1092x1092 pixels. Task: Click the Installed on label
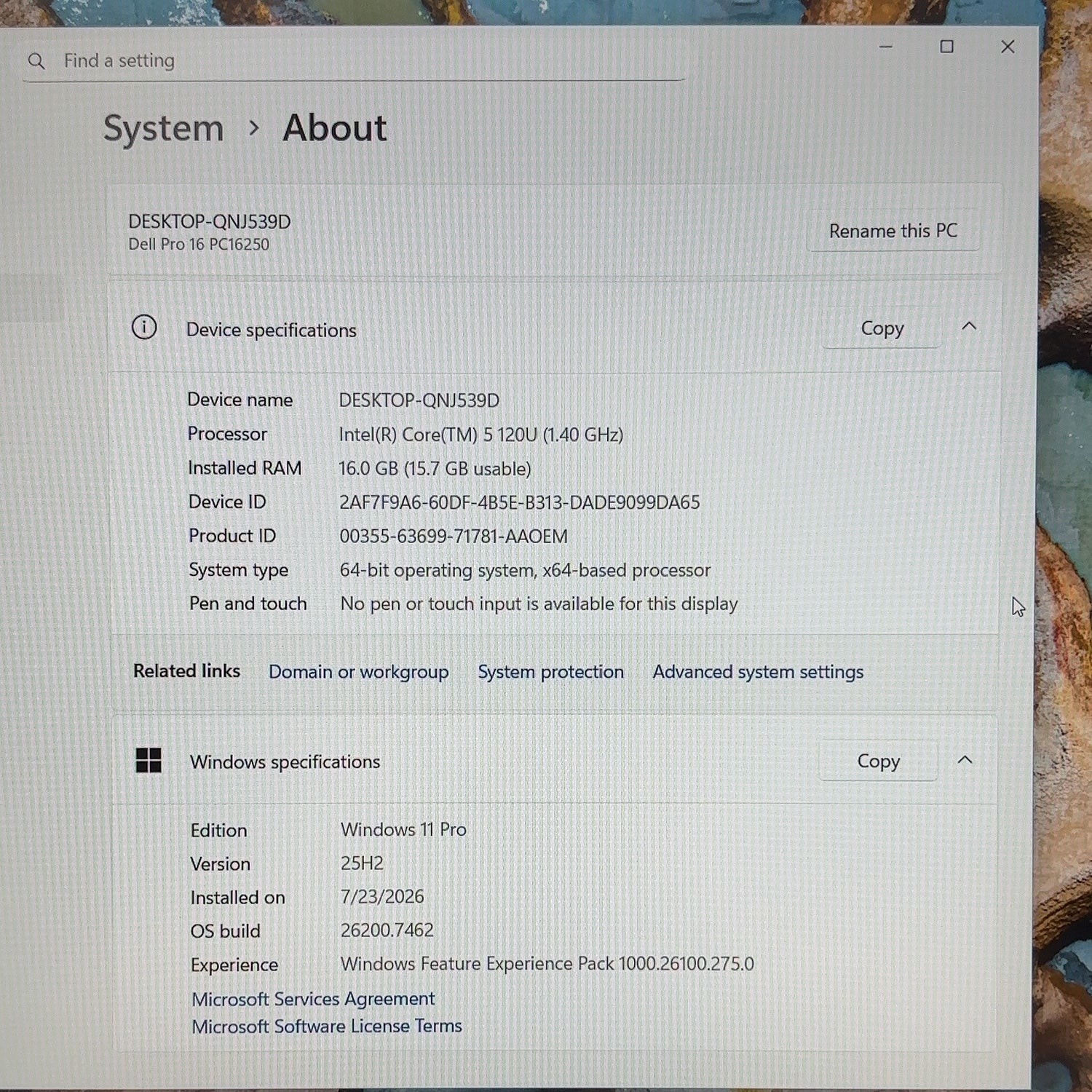pyautogui.click(x=237, y=898)
